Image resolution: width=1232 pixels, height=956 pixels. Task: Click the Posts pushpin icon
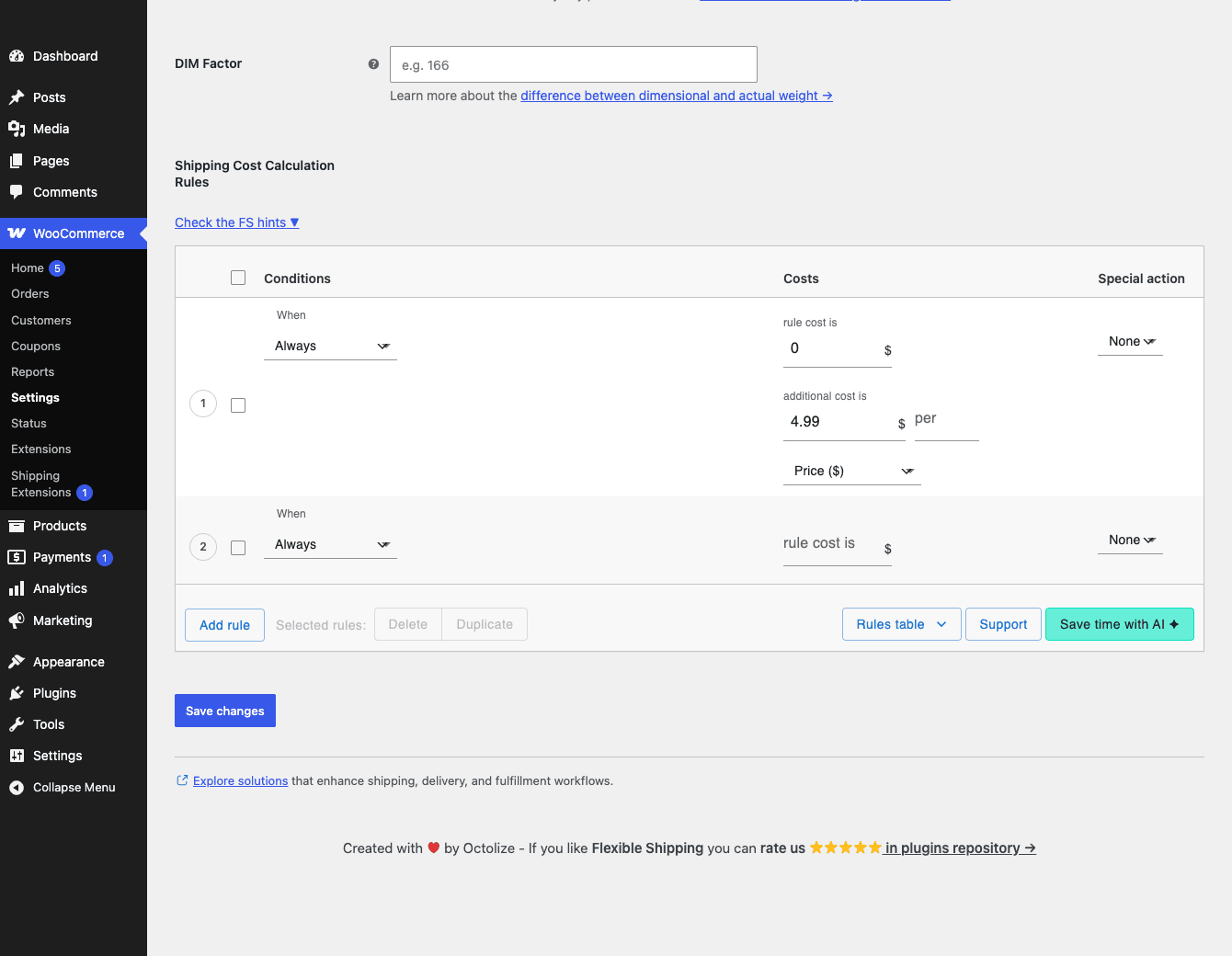pos(17,97)
